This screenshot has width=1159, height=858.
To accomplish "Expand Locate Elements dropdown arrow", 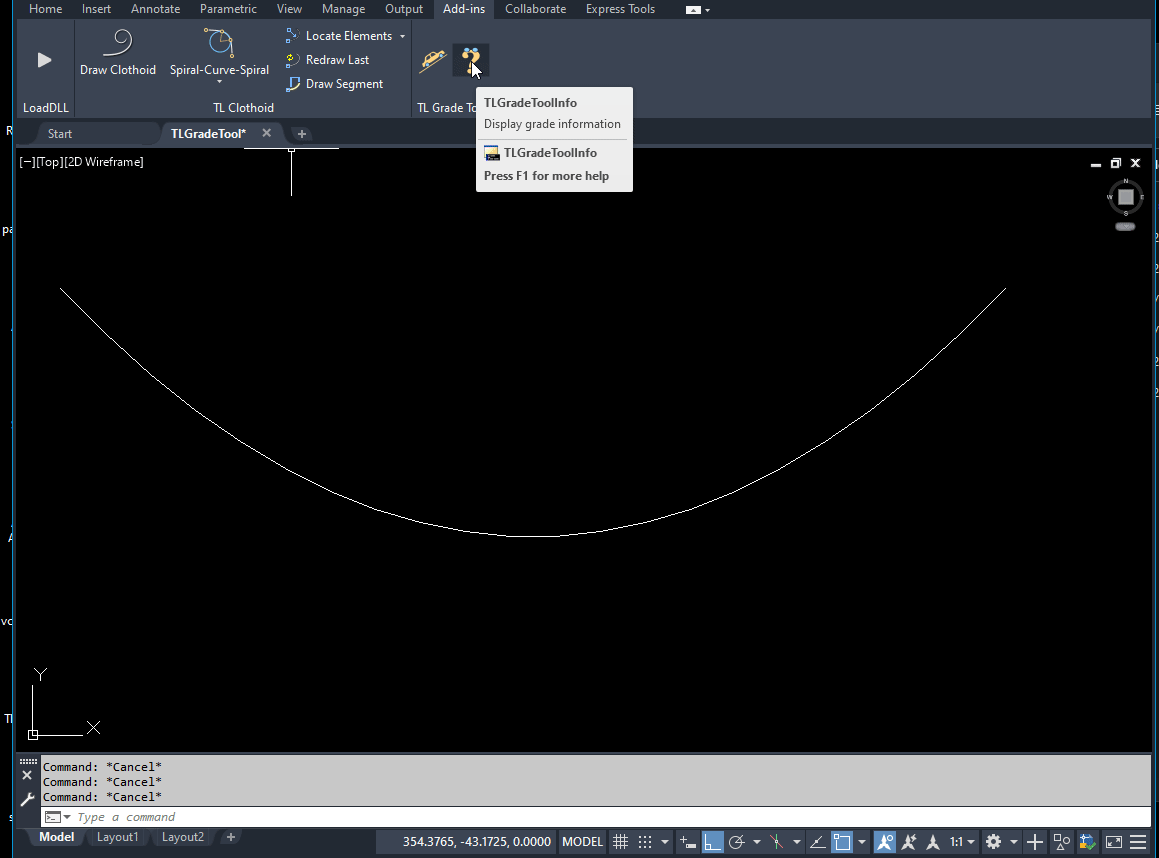I will pos(402,36).
